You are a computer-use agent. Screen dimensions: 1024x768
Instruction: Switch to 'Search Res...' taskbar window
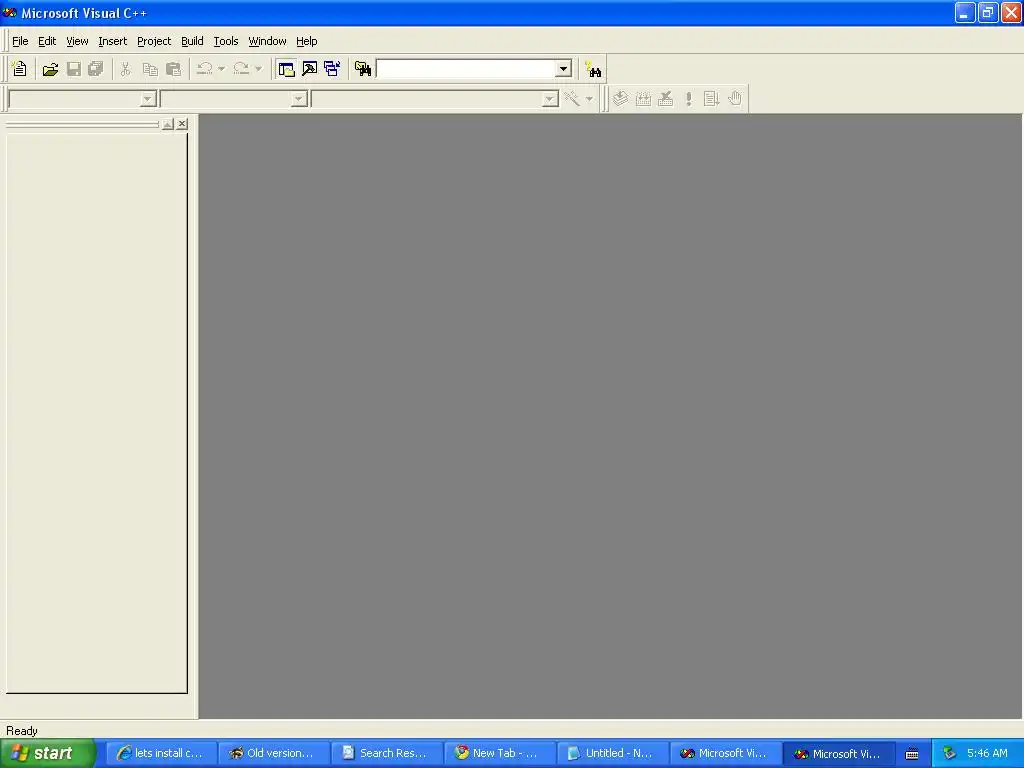pyautogui.click(x=387, y=753)
